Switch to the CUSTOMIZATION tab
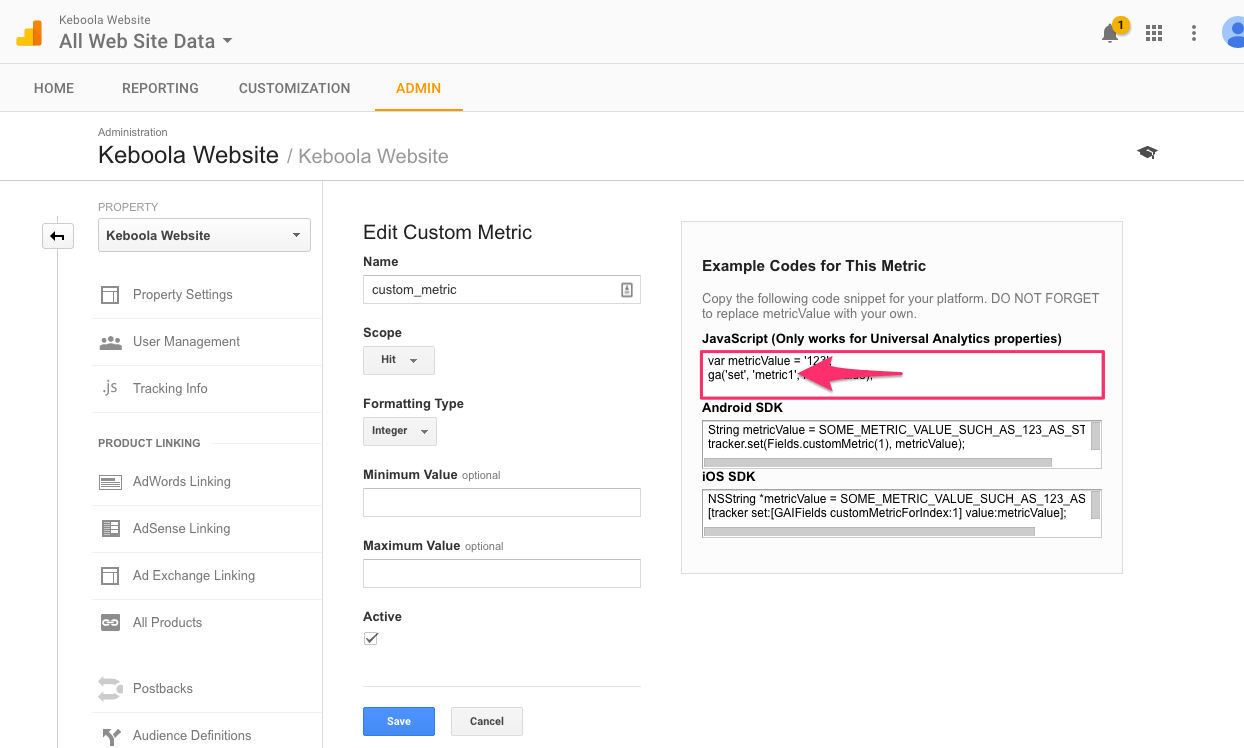Image resolution: width=1244 pixels, height=748 pixels. 294,88
